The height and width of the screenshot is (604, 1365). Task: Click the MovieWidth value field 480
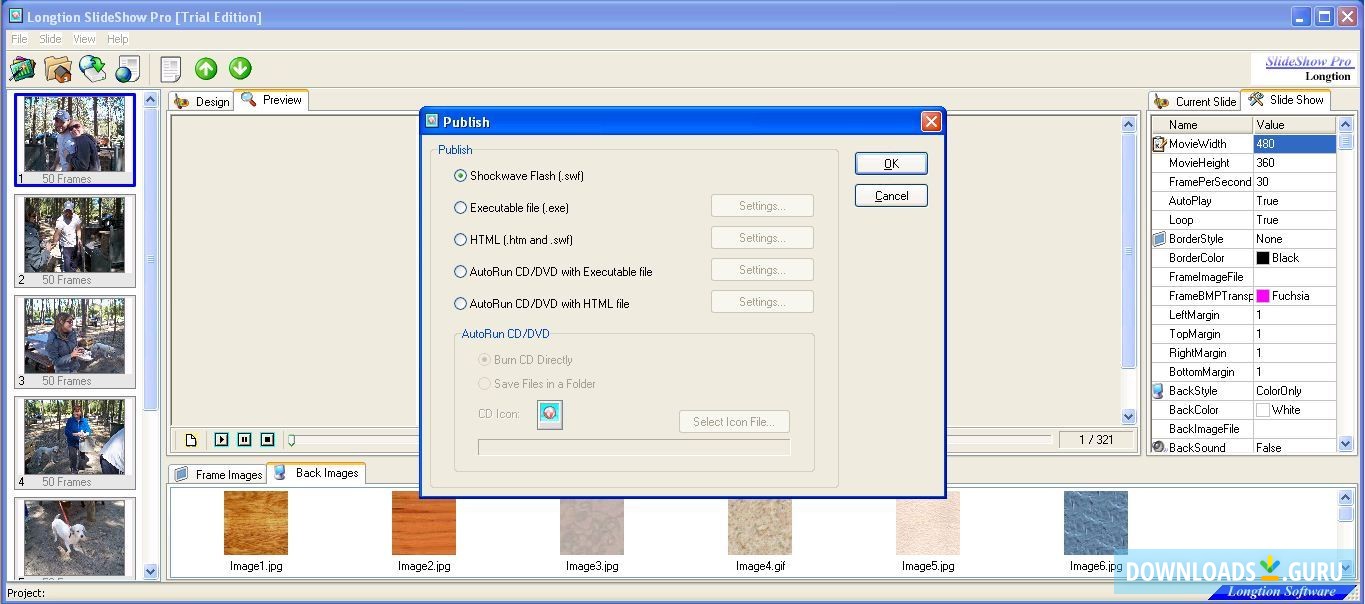point(1294,144)
